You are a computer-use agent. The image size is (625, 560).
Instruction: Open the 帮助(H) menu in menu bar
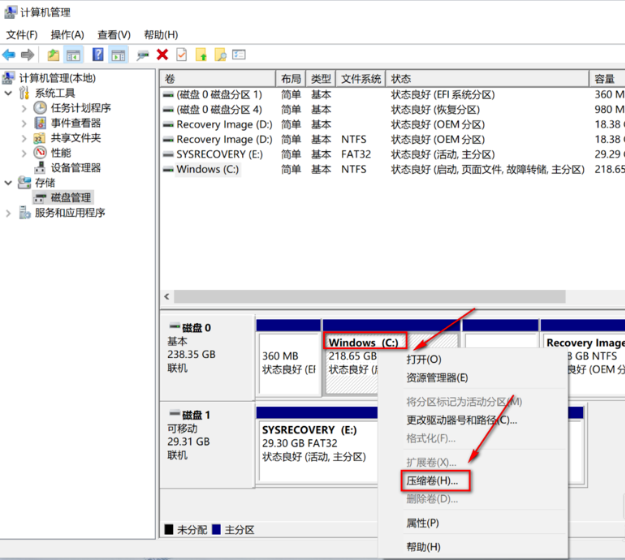pyautogui.click(x=161, y=35)
